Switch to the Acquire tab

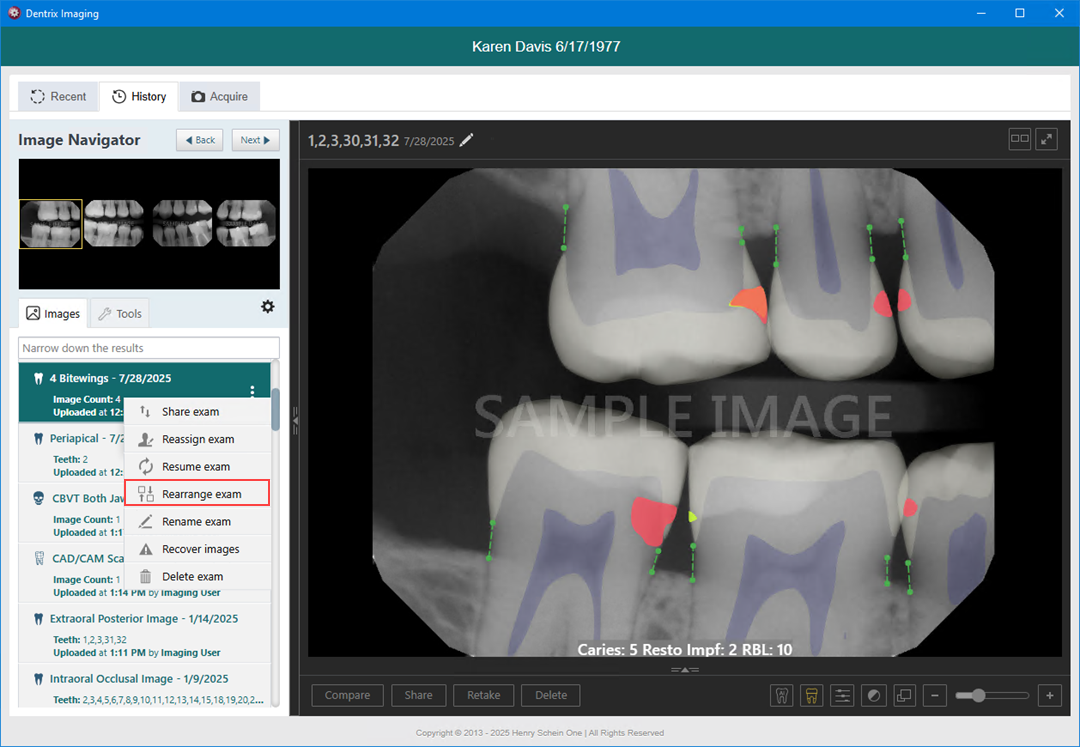(x=219, y=97)
